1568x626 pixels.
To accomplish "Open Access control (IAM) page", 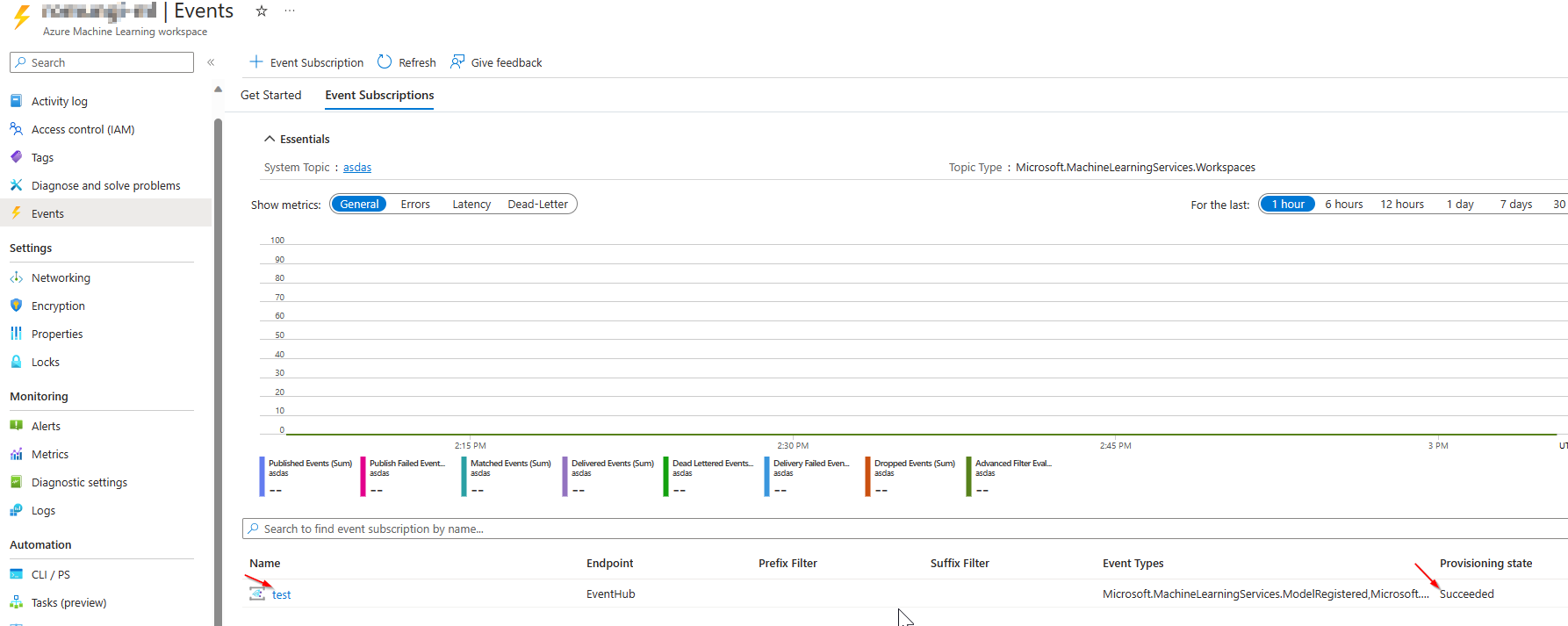I will coord(83,129).
